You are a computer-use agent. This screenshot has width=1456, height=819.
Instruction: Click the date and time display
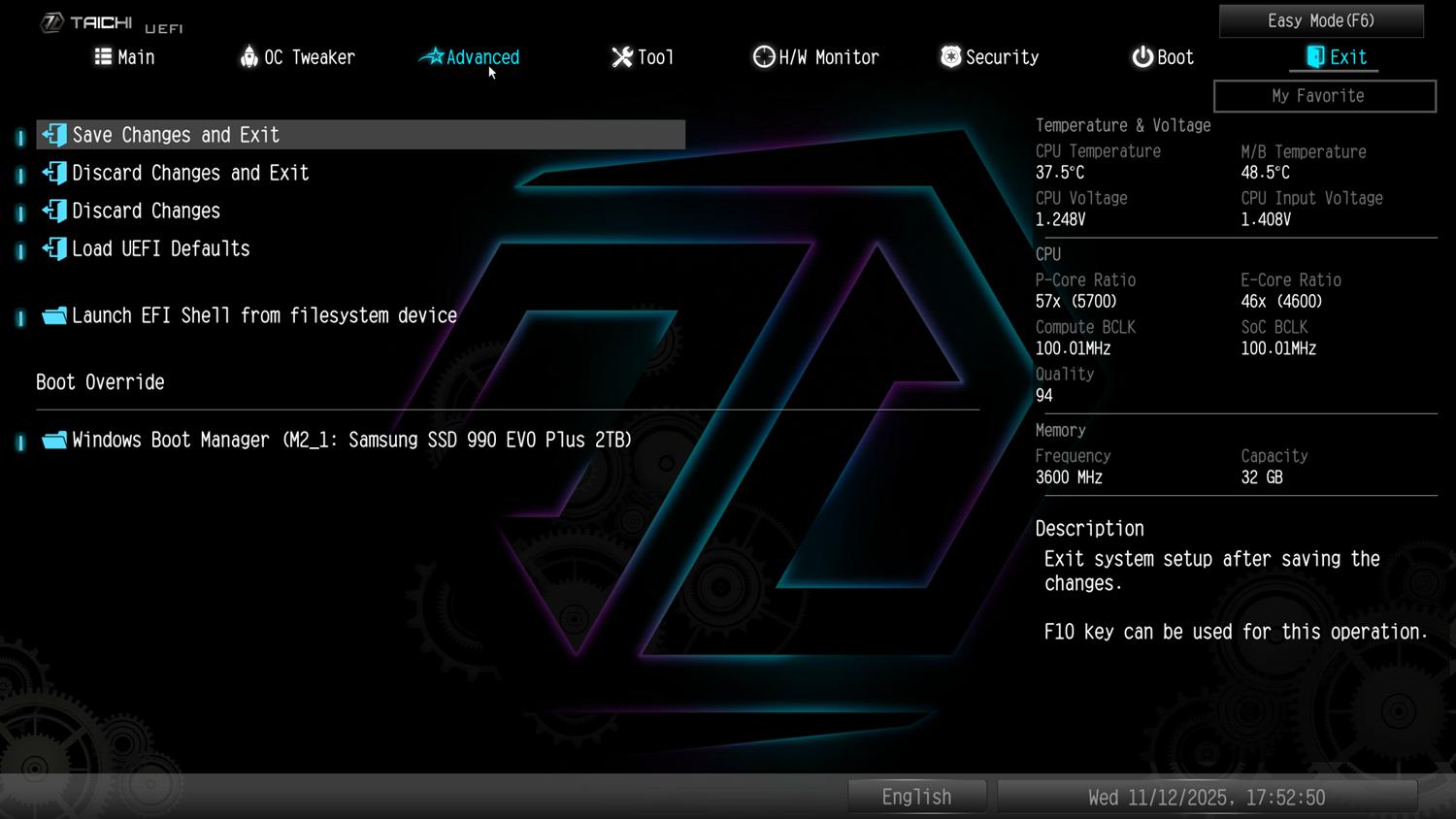point(1207,797)
